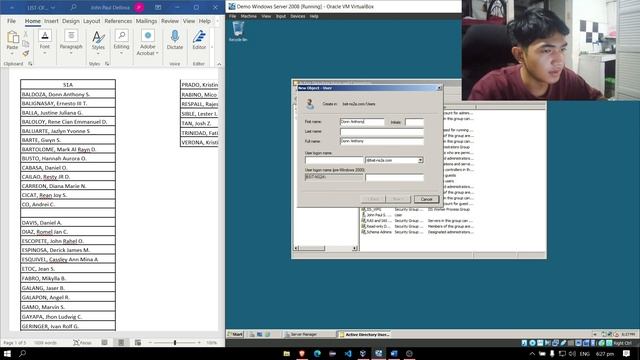Switch to the Insert tab
This screenshot has height=360, width=640.
tap(51, 21)
